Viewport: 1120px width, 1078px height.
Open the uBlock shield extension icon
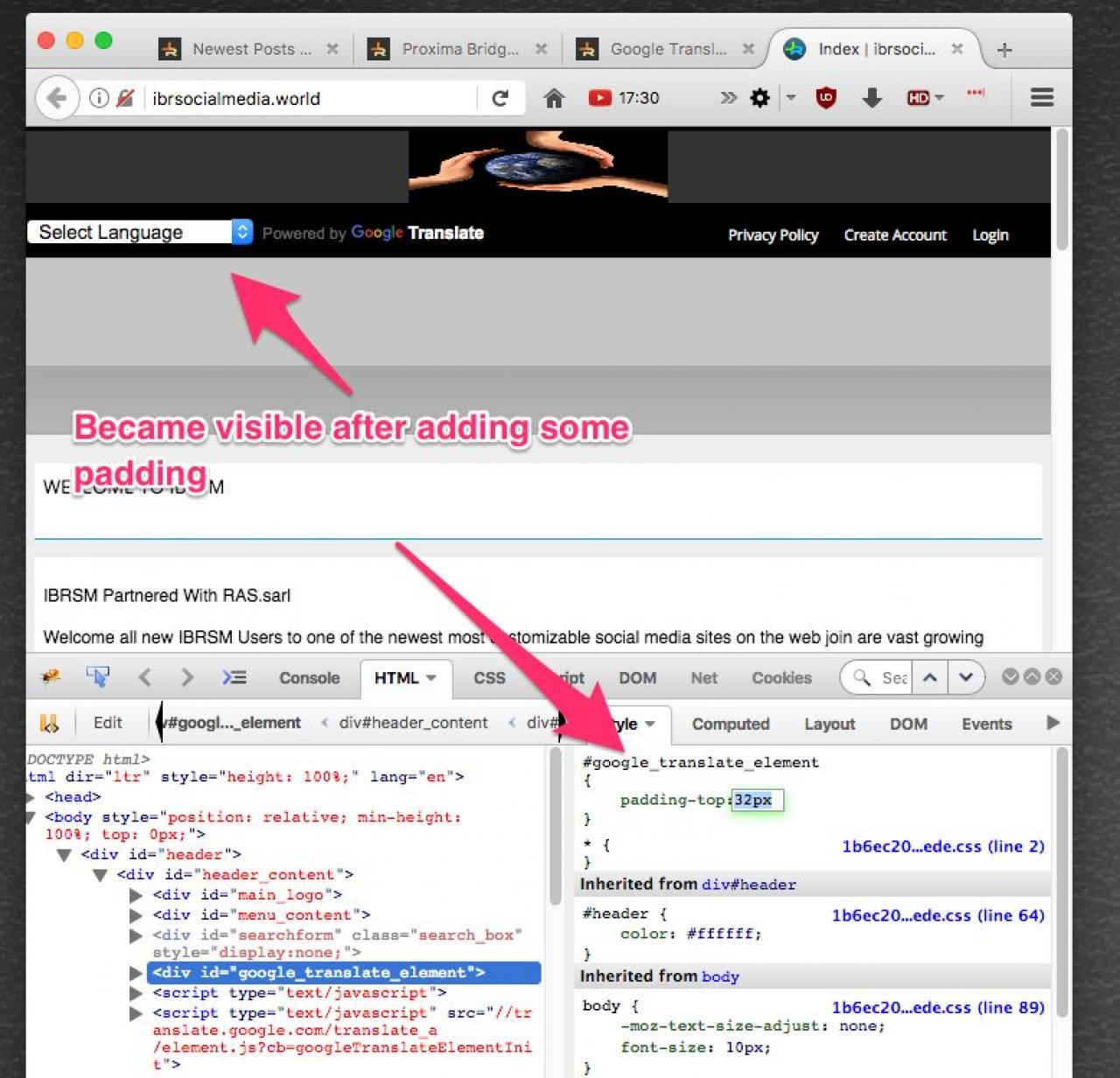[825, 98]
